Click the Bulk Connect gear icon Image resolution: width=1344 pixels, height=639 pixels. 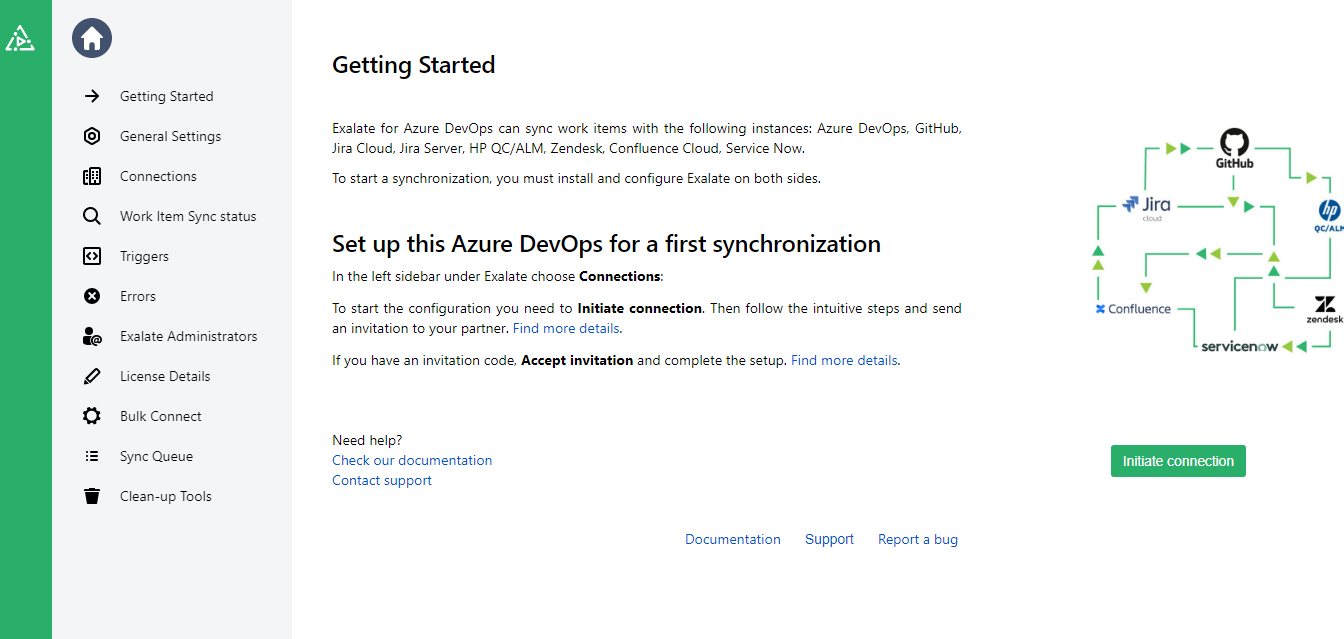point(92,416)
